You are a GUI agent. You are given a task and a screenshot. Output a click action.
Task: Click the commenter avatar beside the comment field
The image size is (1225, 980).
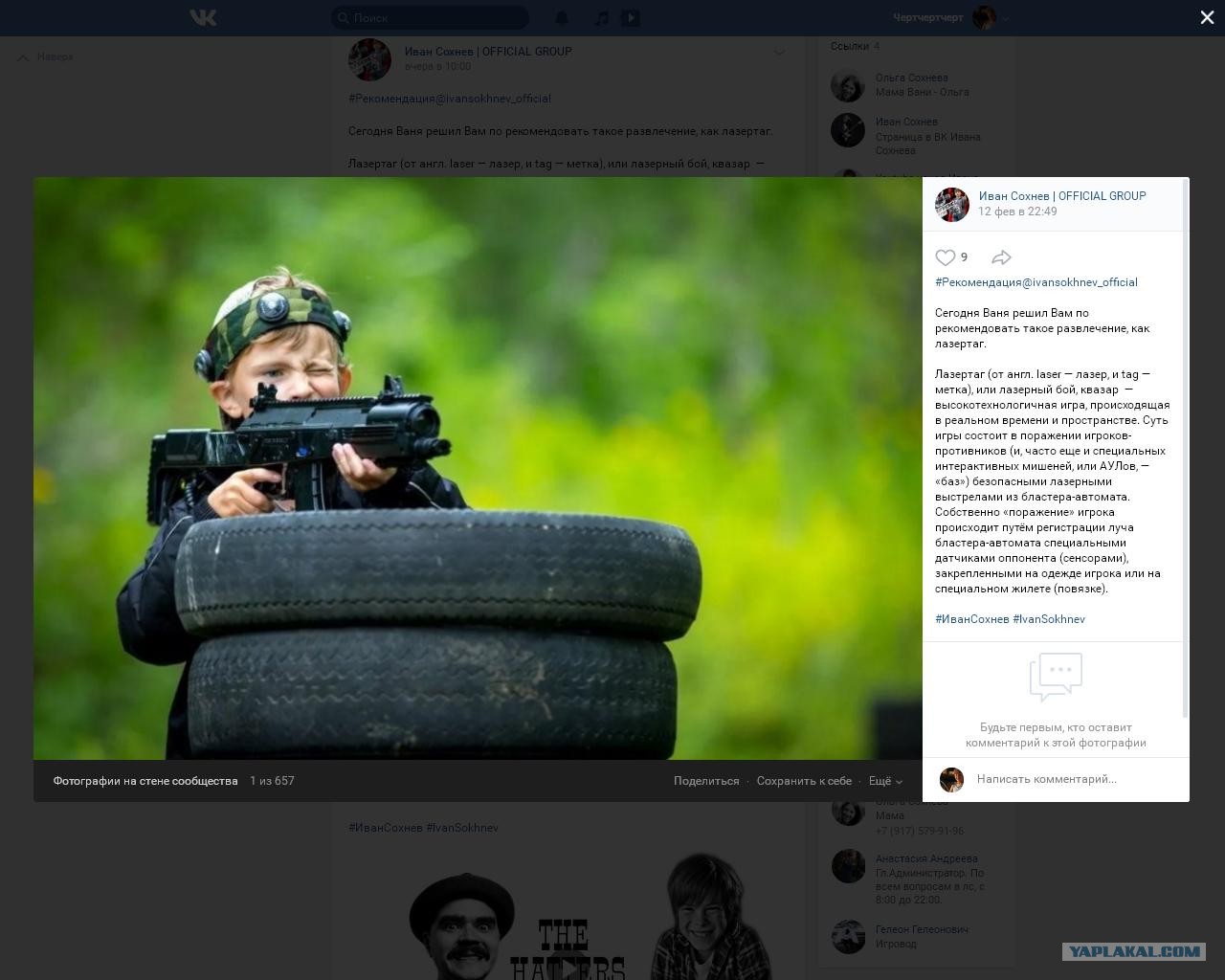[x=951, y=779]
